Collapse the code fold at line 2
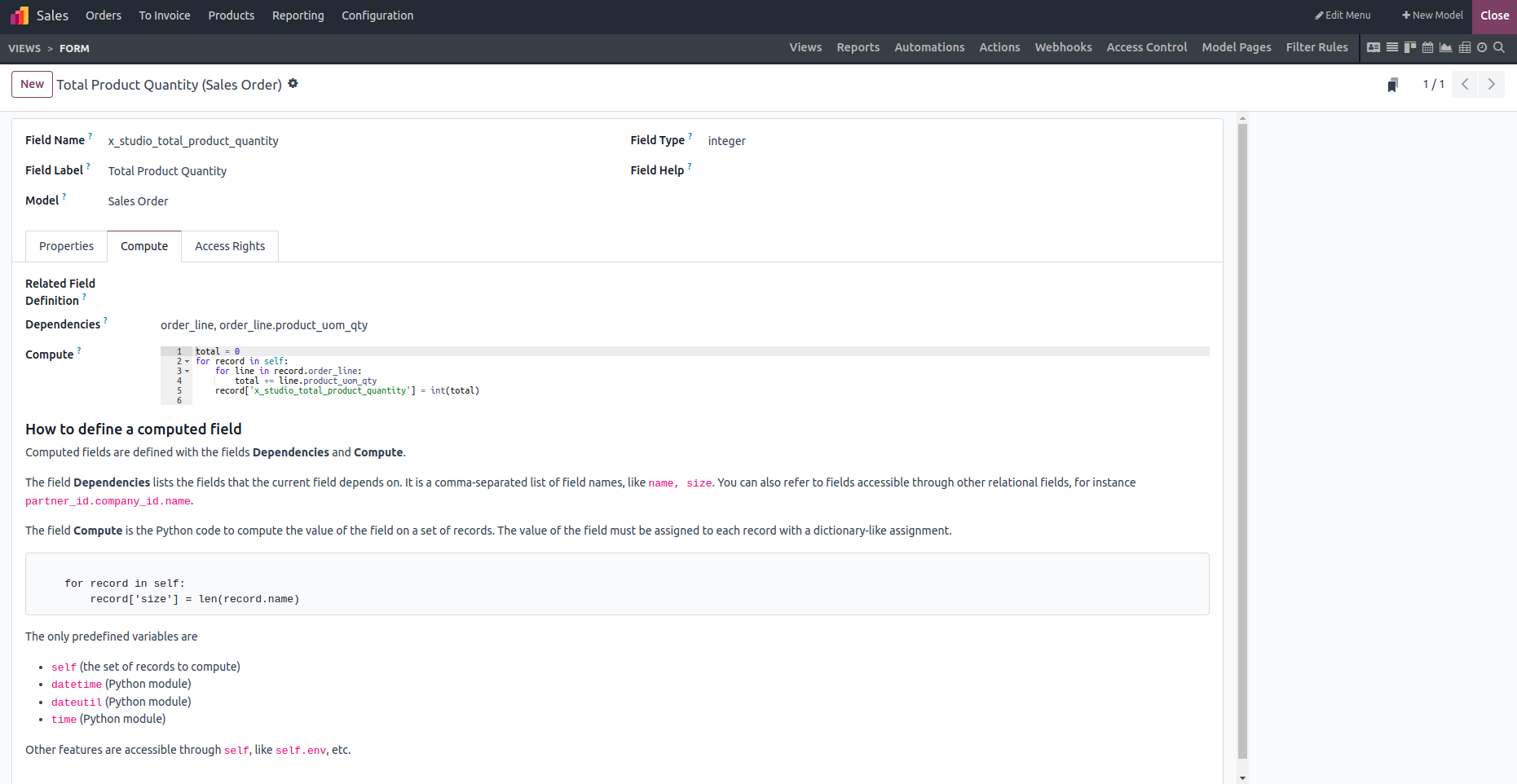Viewport: 1517px width, 784px height. coord(187,362)
